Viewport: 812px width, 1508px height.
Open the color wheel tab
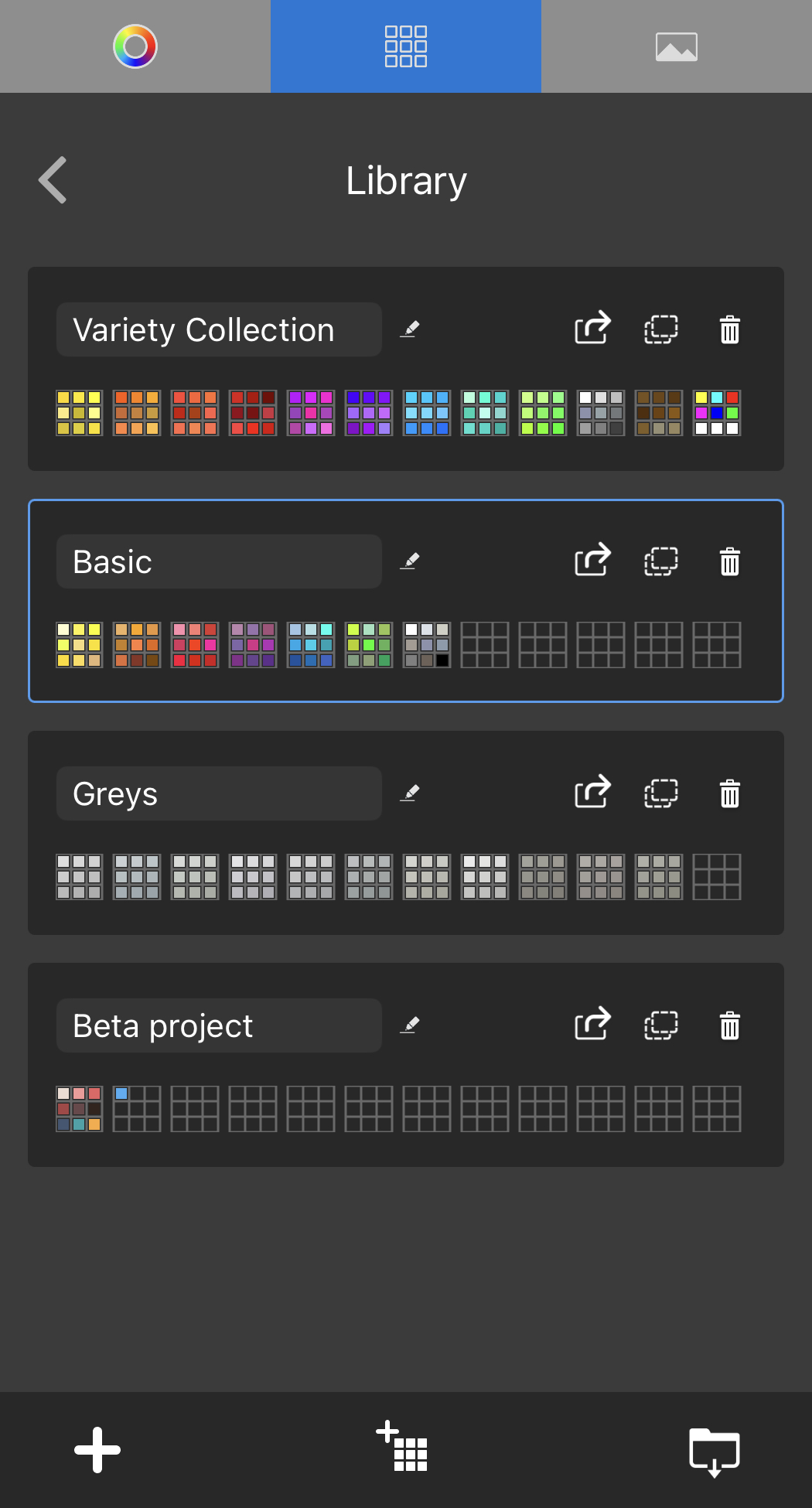tap(135, 46)
